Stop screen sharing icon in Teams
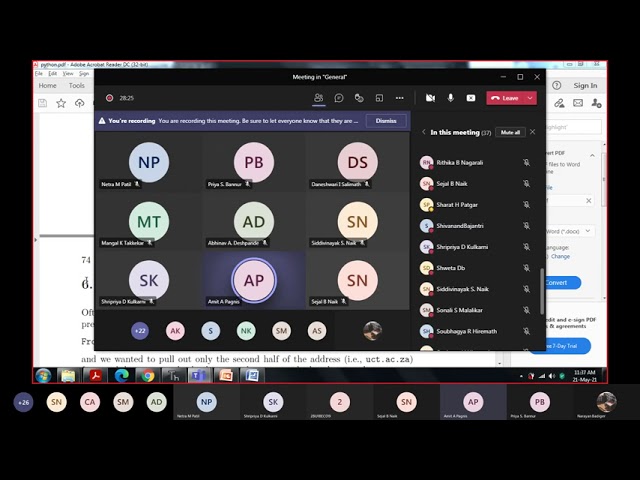640x480 pixels. click(471, 98)
